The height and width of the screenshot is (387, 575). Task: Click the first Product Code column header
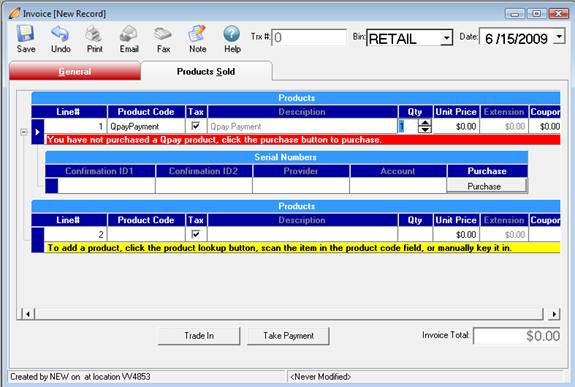(x=146, y=112)
